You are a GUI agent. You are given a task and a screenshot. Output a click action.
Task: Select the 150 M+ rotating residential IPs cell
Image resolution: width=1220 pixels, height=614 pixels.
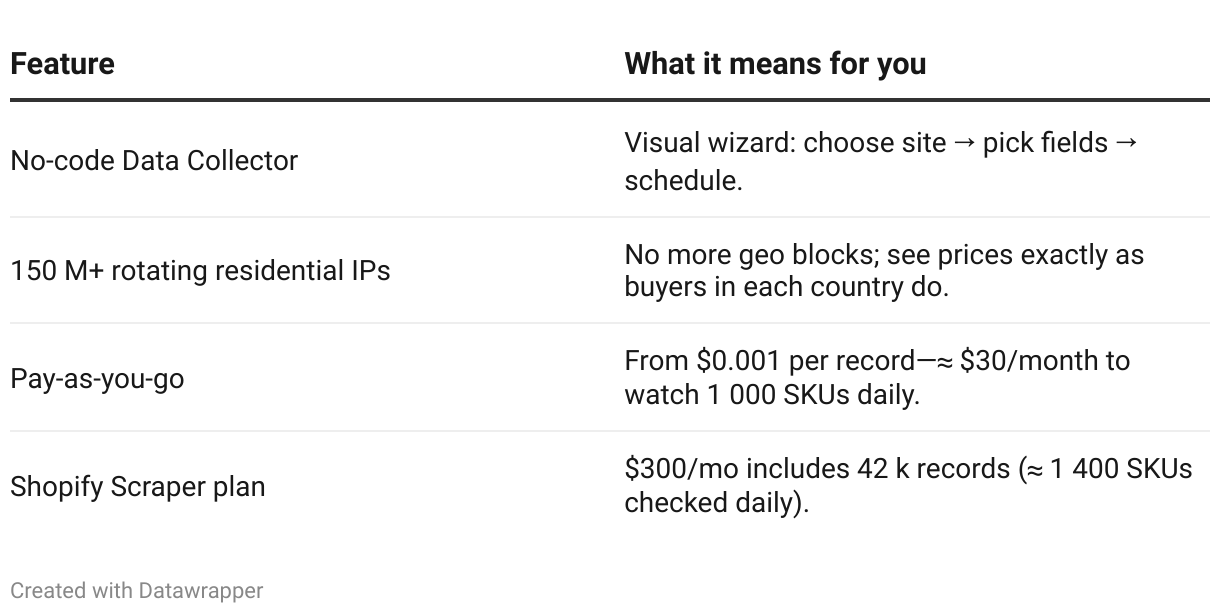pyautogui.click(x=200, y=270)
